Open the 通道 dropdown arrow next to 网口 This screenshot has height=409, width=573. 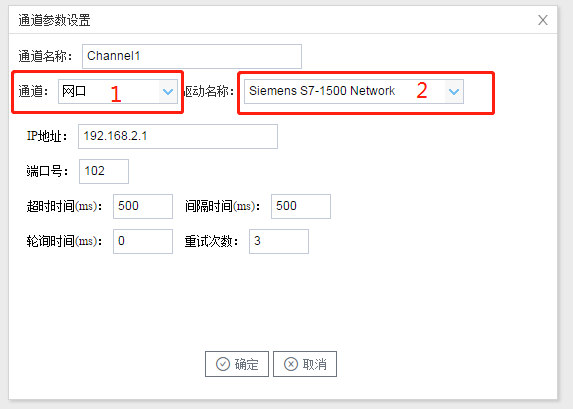[x=168, y=91]
